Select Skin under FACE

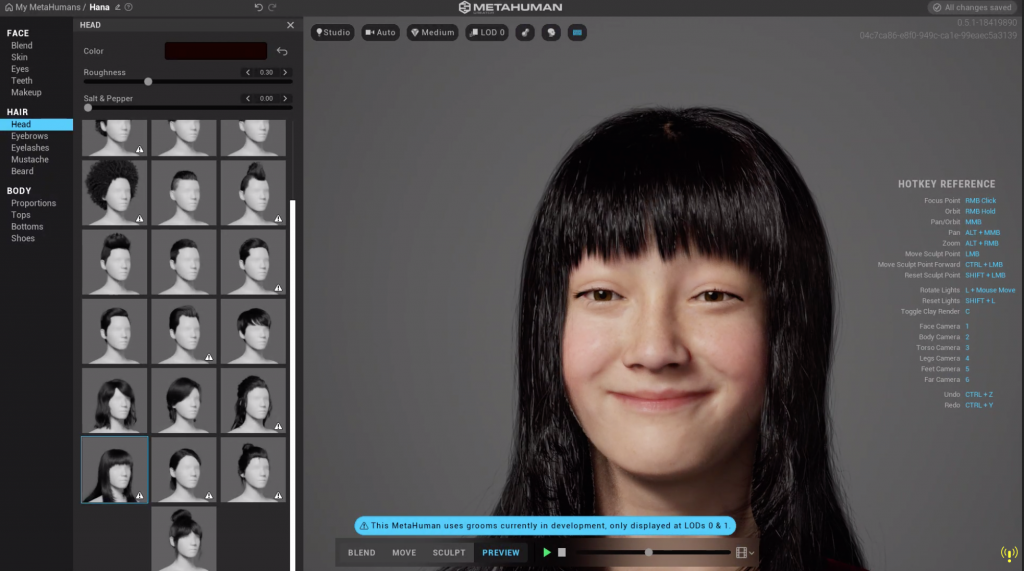coord(19,57)
